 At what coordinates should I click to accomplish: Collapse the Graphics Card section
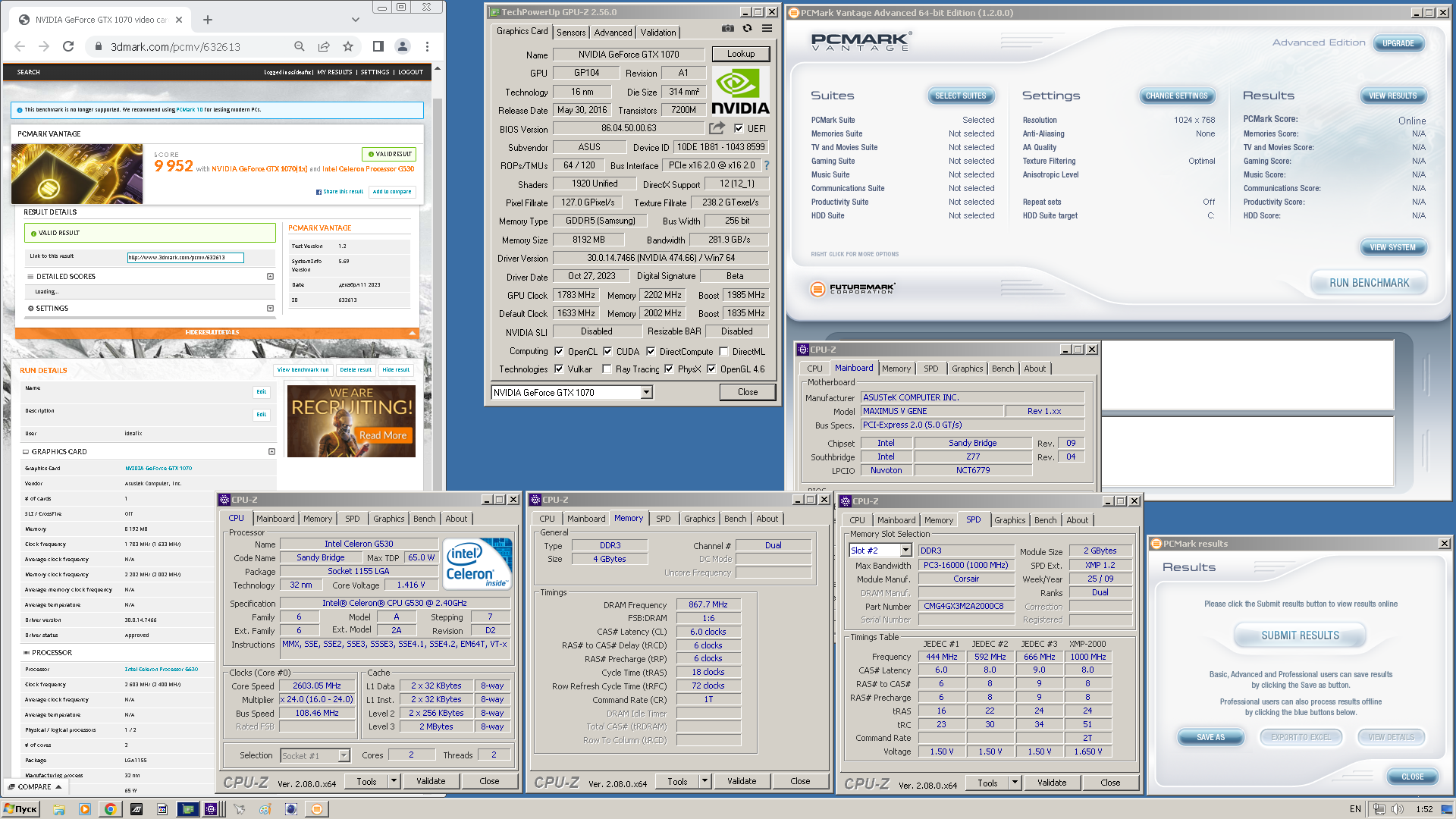click(x=271, y=452)
